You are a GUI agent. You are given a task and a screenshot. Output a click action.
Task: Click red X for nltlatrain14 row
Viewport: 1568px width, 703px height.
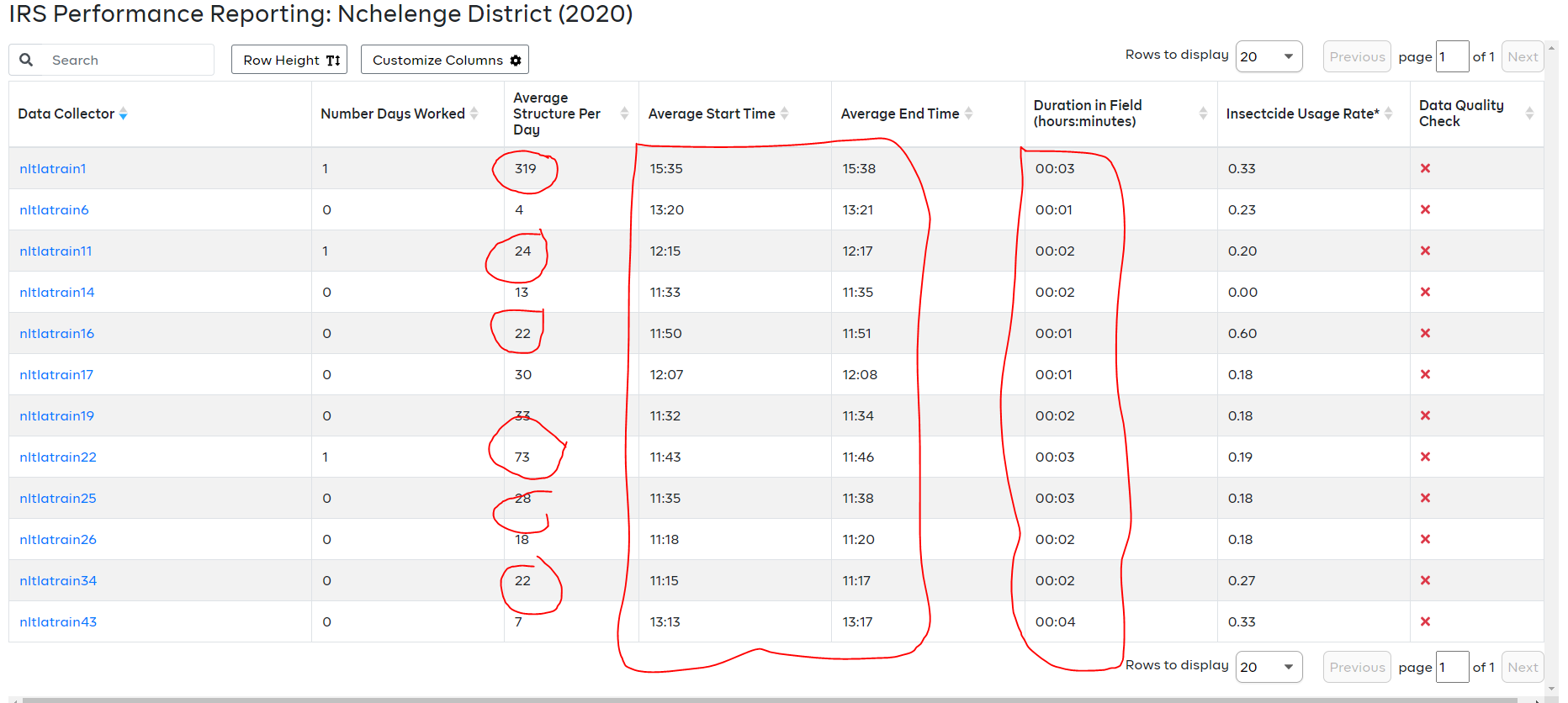(1425, 292)
